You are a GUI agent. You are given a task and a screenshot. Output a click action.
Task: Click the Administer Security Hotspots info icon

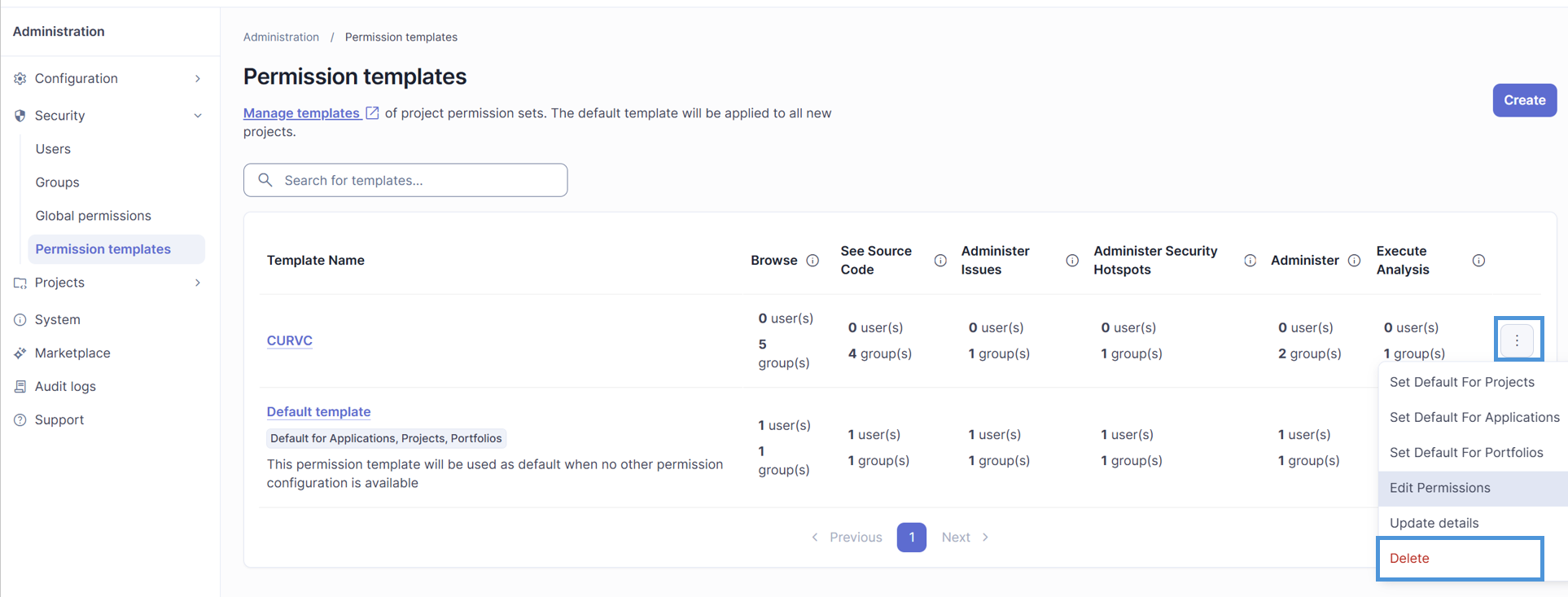[1250, 261]
